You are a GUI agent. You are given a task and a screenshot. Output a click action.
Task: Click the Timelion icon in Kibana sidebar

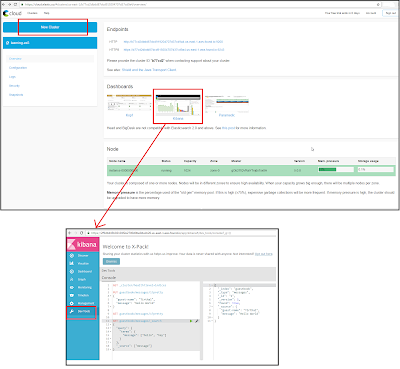pyautogui.click(x=71, y=295)
